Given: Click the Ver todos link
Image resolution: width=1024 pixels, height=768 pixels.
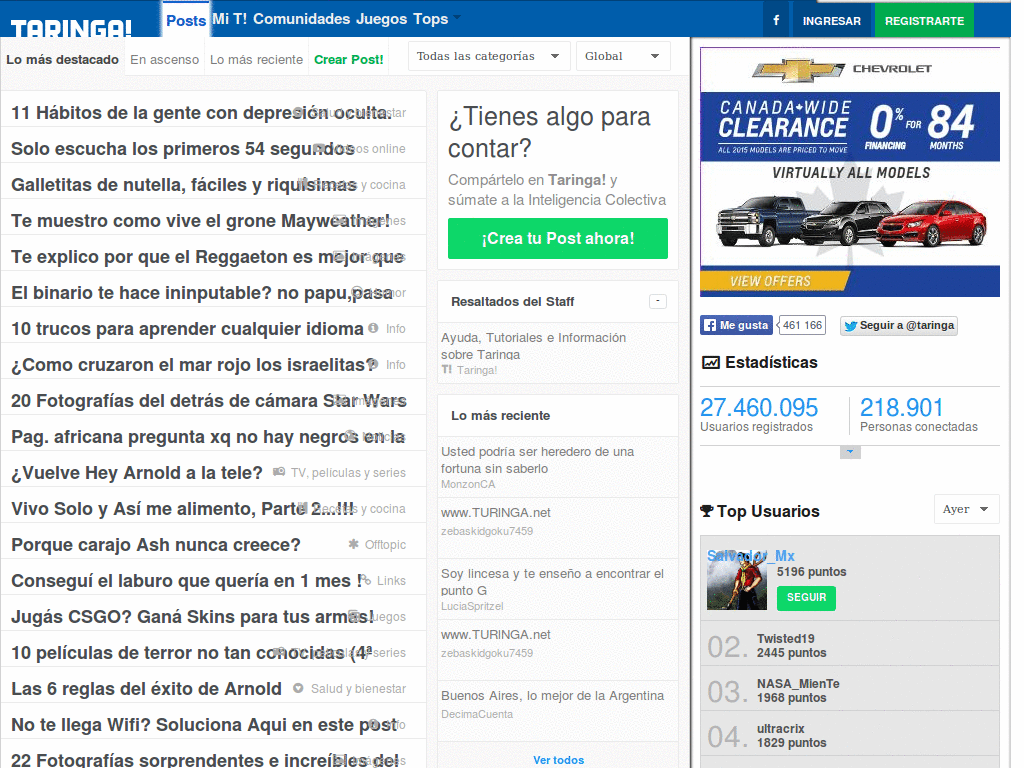Looking at the screenshot, I should [x=558, y=760].
